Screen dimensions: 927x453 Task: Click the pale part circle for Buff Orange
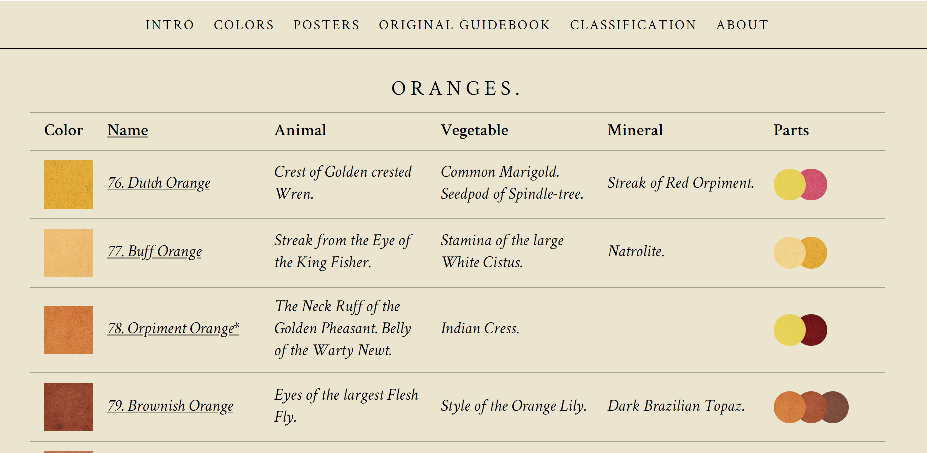[786, 252]
